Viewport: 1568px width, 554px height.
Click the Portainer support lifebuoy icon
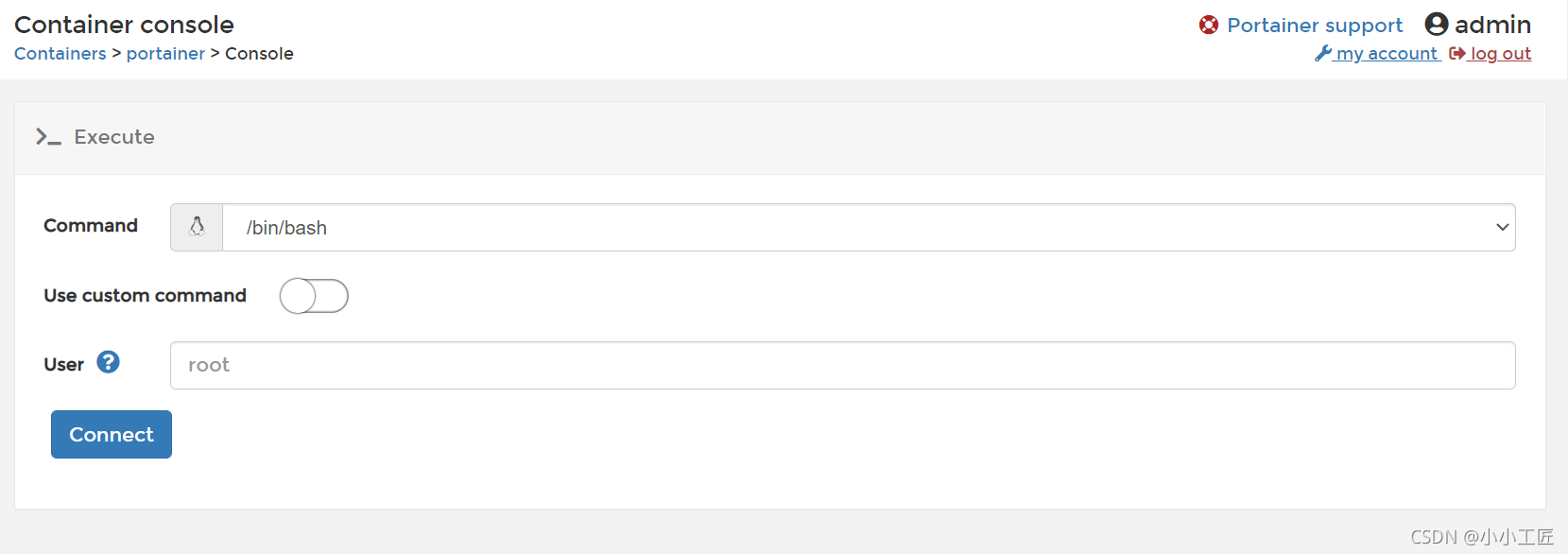pyautogui.click(x=1208, y=25)
